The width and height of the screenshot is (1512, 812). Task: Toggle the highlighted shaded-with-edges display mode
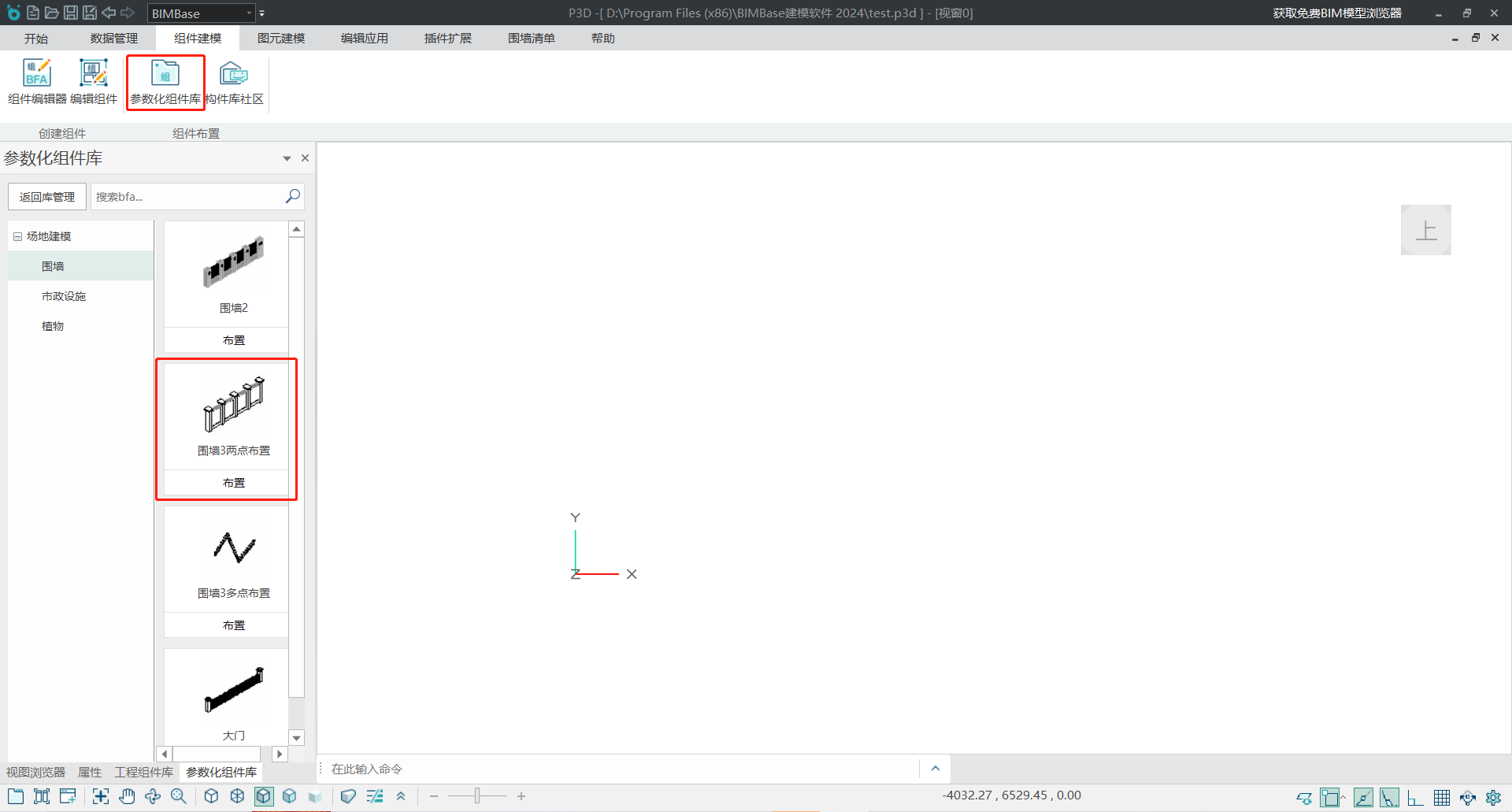click(x=264, y=796)
